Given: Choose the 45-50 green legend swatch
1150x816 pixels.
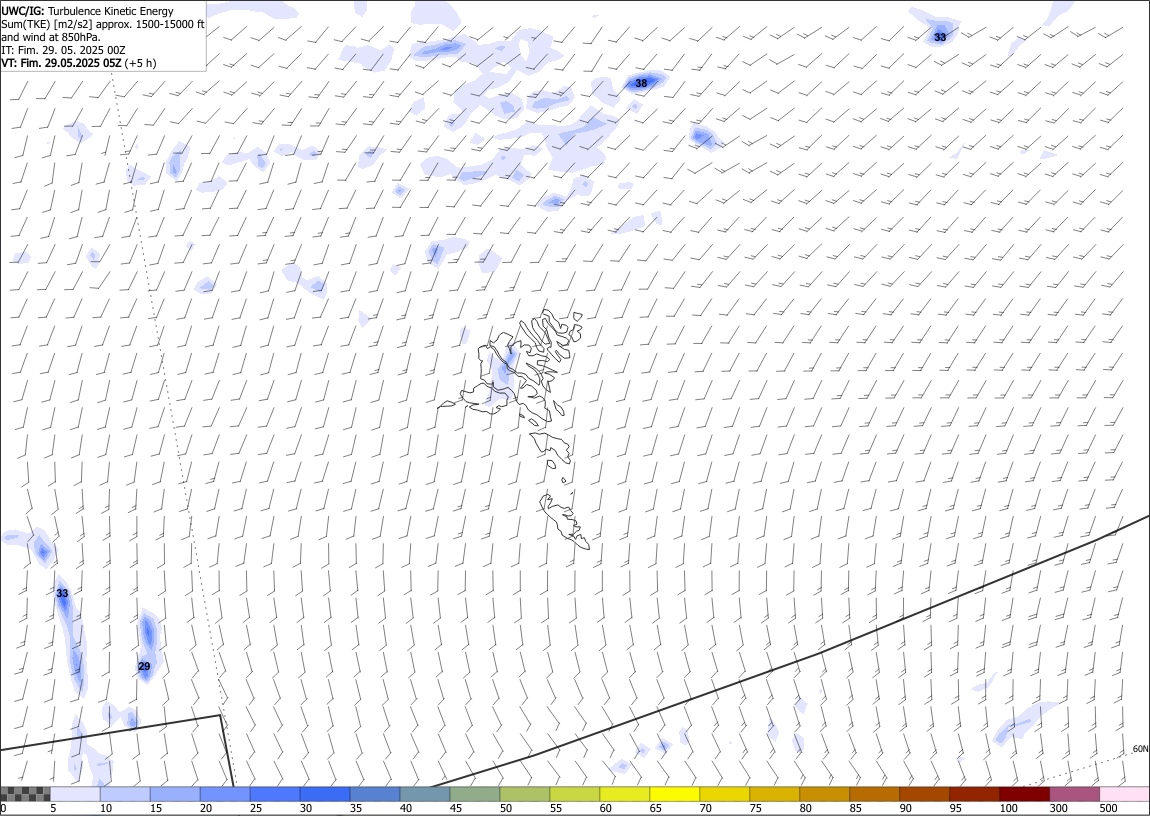Looking at the screenshot, I should pos(475,794).
